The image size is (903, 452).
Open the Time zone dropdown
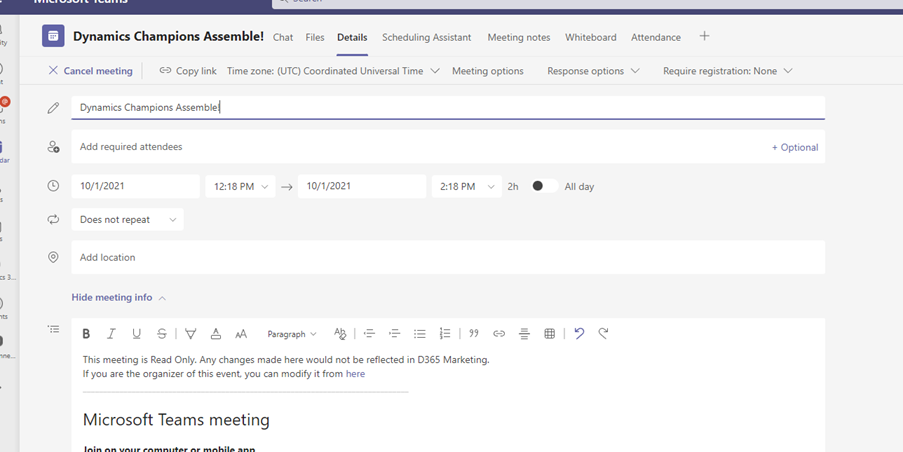pyautogui.click(x=333, y=71)
